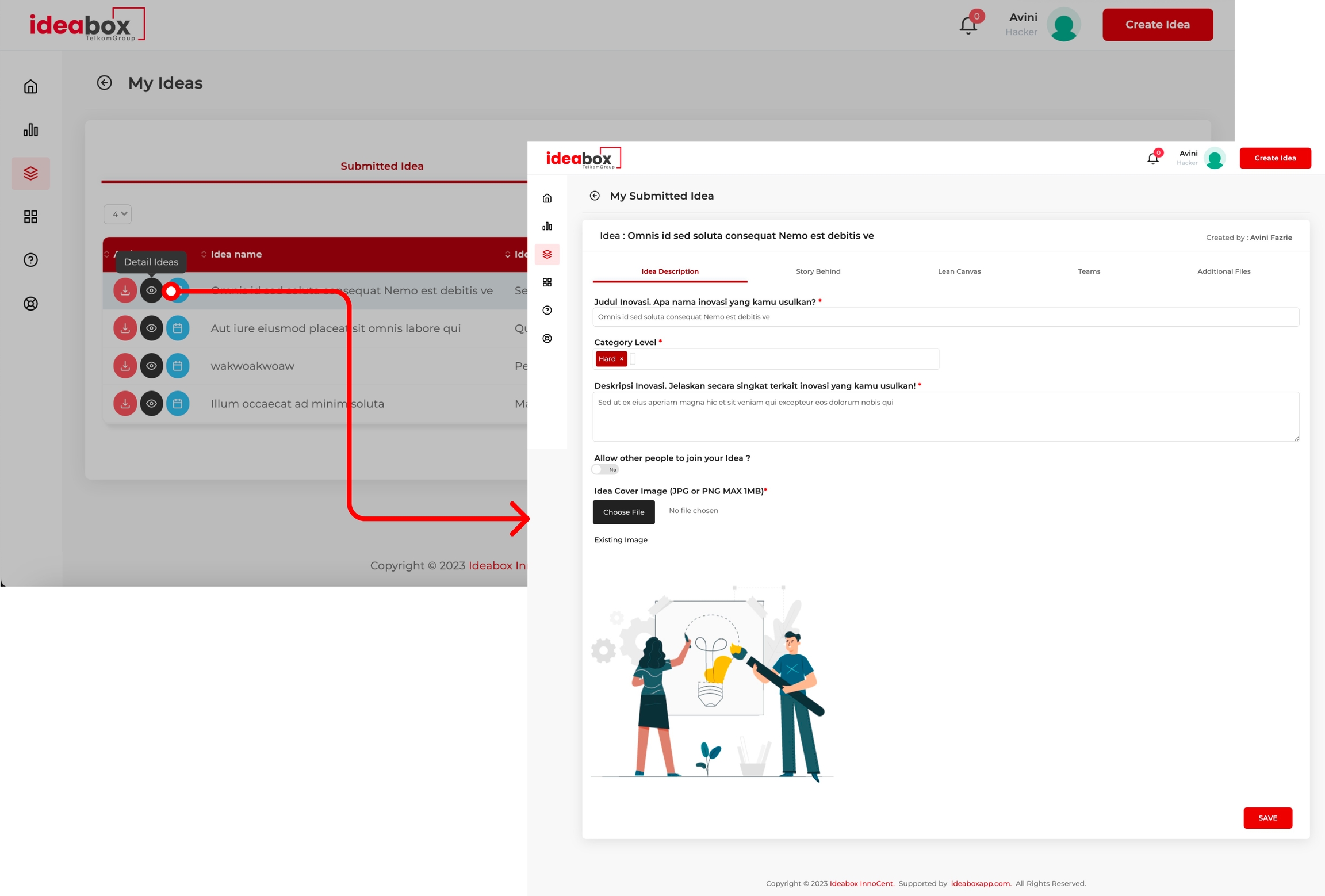
Task: Download the wakwoakwoaw idea via red icon
Action: (125, 366)
